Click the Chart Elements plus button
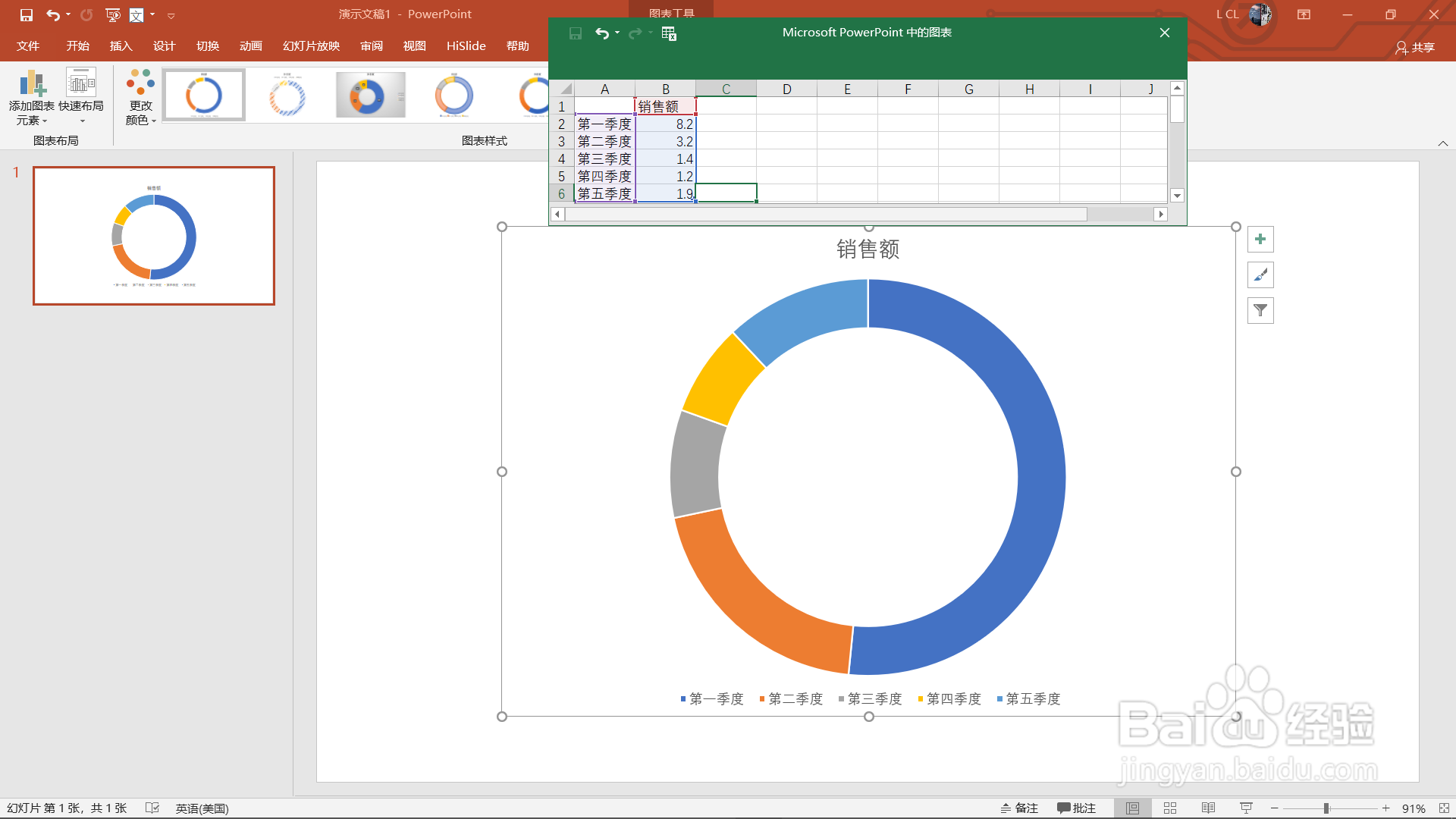Viewport: 1456px width, 819px height. [x=1260, y=240]
